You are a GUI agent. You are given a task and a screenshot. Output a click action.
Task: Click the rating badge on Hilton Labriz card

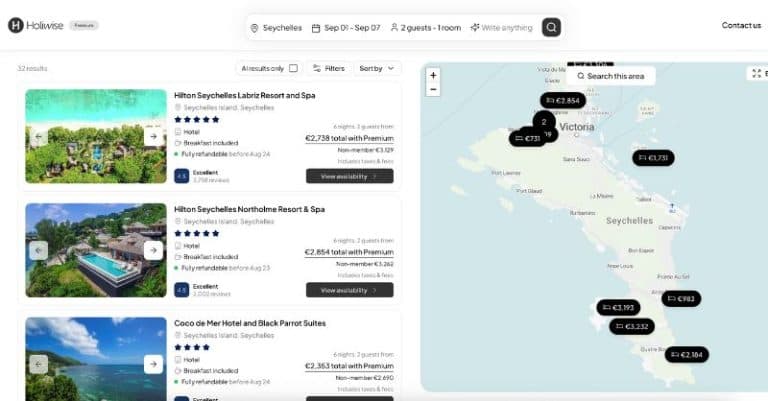182,176
